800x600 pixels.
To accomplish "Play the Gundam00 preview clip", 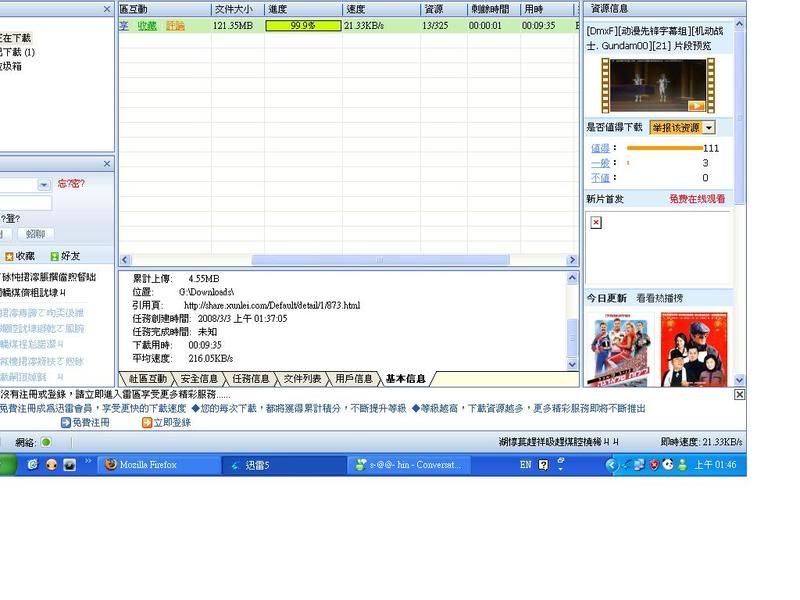I will click(696, 106).
